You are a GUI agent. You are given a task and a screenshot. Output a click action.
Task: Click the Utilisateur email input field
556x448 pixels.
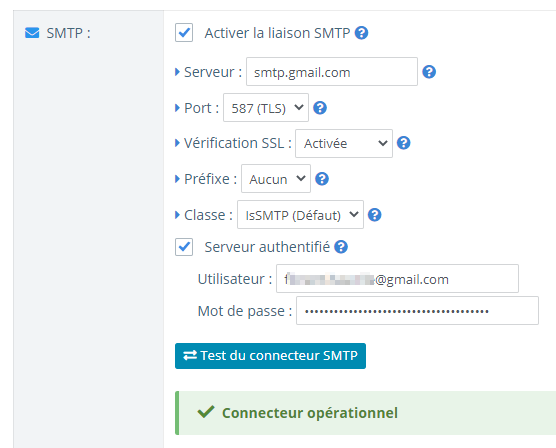tap(397, 278)
